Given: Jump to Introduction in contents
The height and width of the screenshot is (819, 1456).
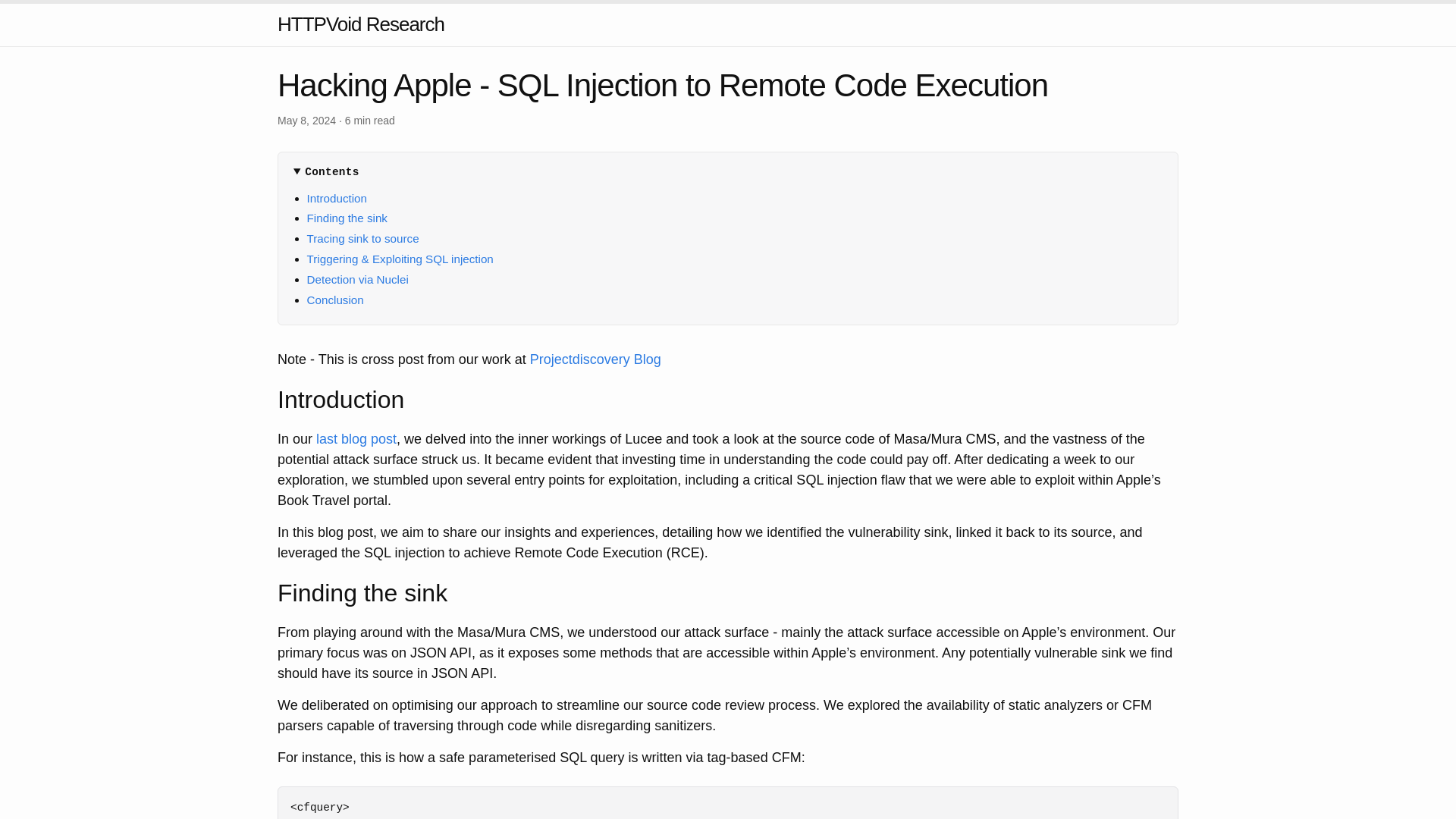Looking at the screenshot, I should point(336,198).
